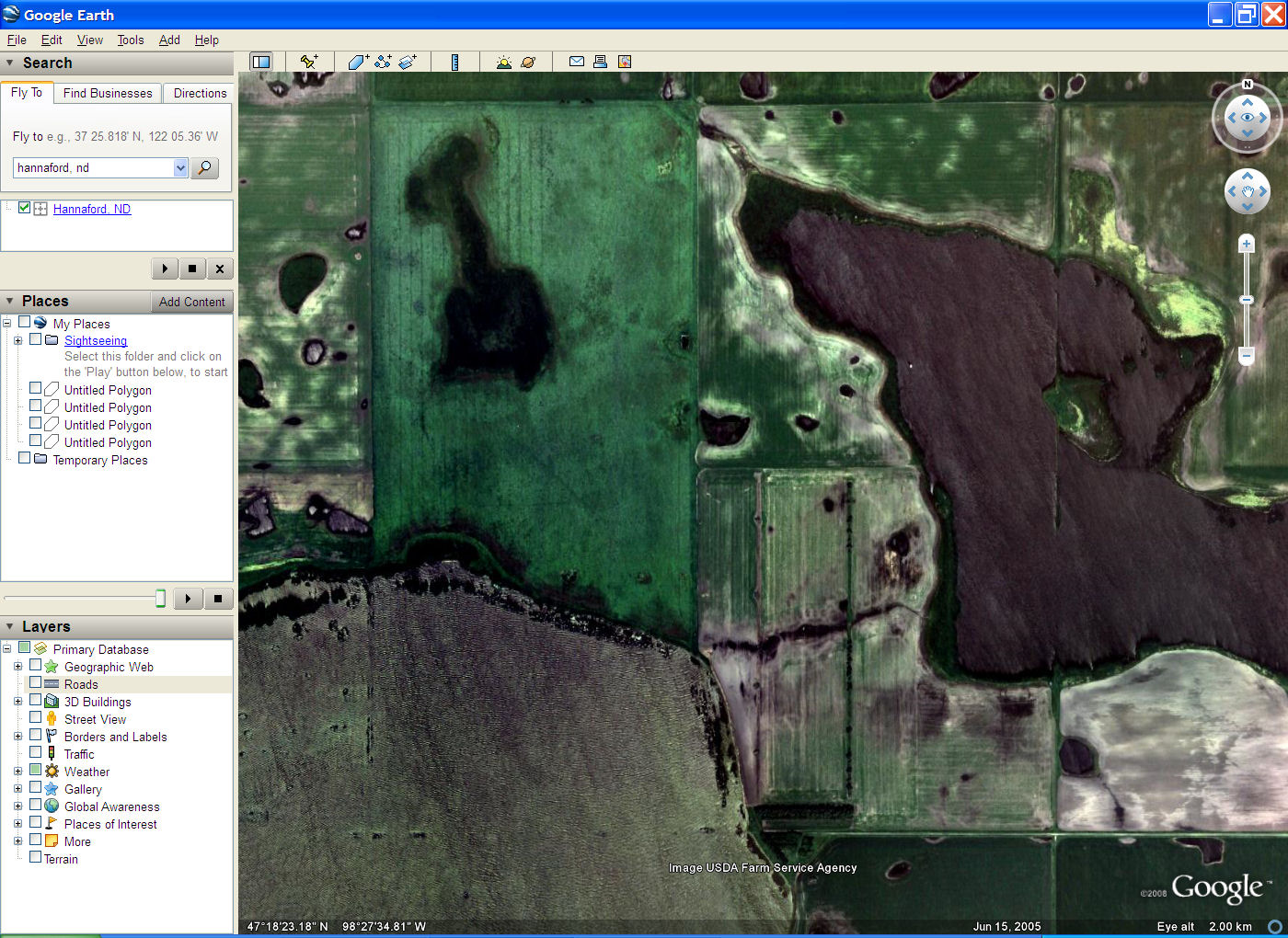The width and height of the screenshot is (1288, 938).
Task: Expand the Gallery layer node
Action: pos(17,788)
